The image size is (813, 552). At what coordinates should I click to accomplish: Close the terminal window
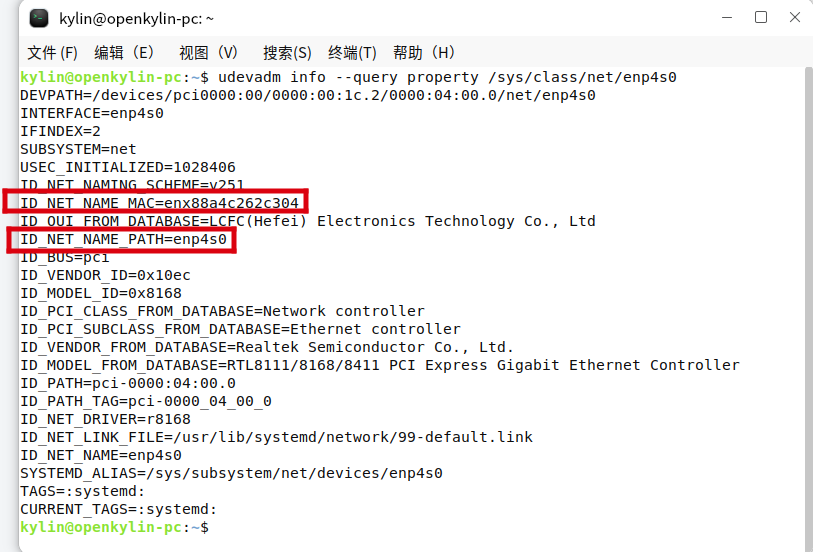(795, 18)
